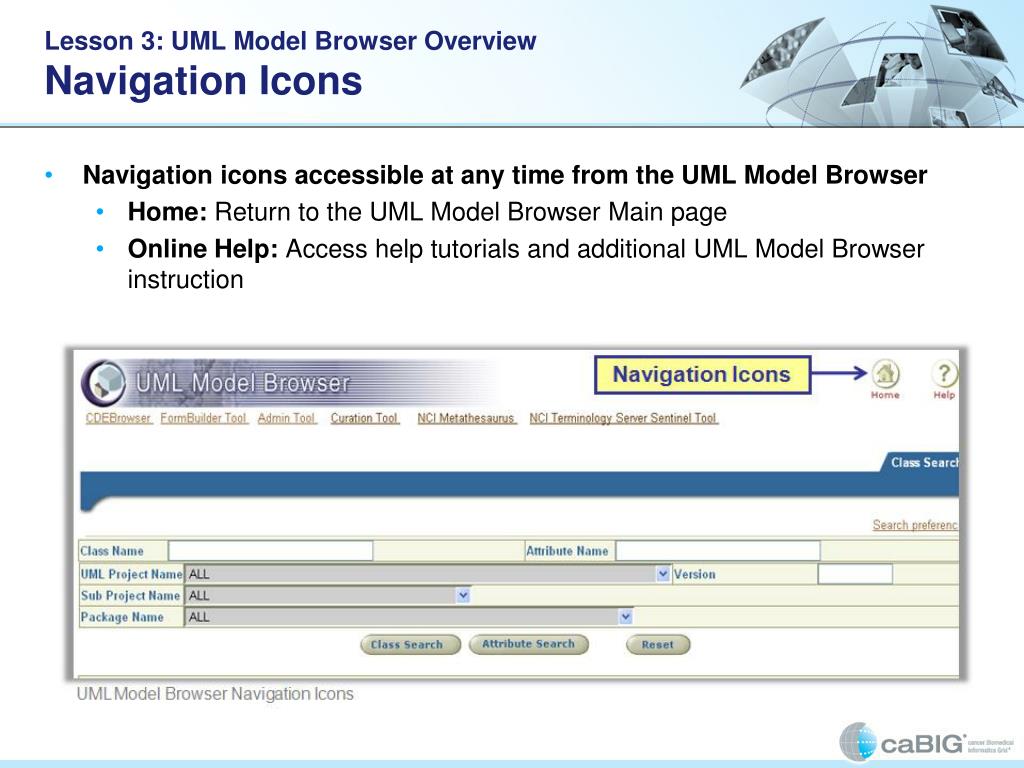The height and width of the screenshot is (768, 1024).
Task: Click the caBIG logo
Action: tap(925, 742)
